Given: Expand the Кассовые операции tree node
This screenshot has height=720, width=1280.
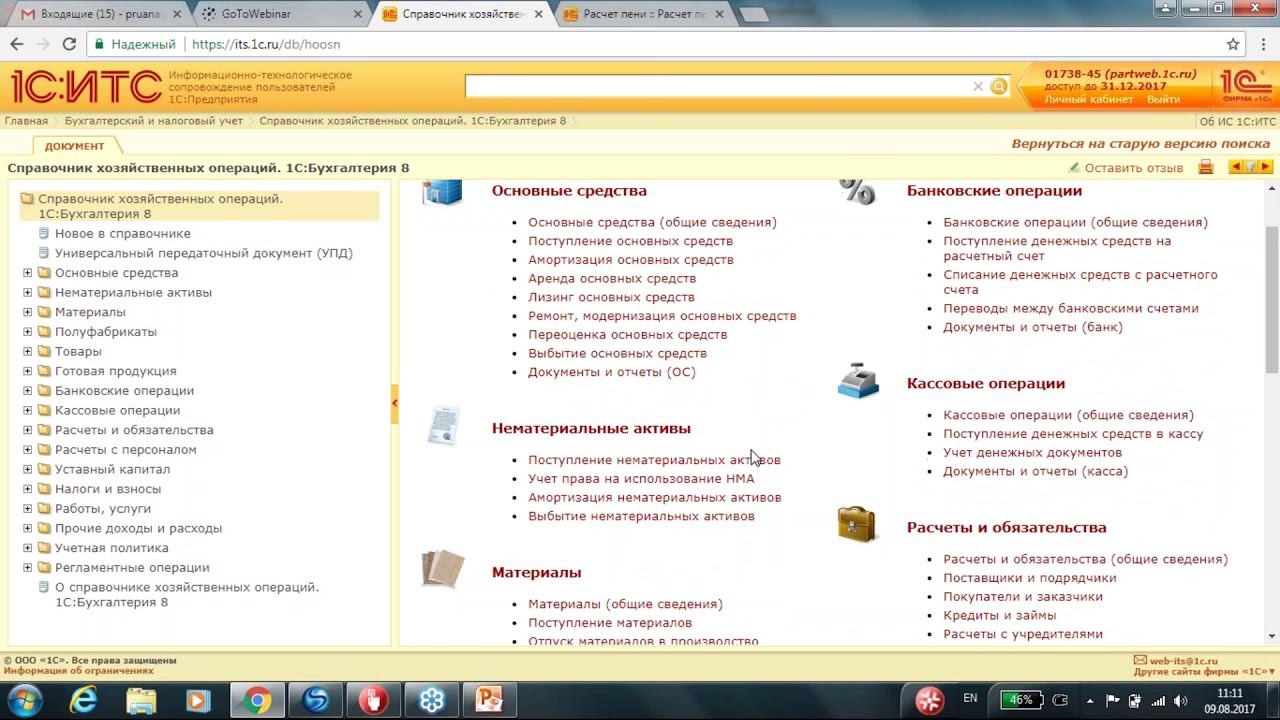Looking at the screenshot, I should point(28,410).
